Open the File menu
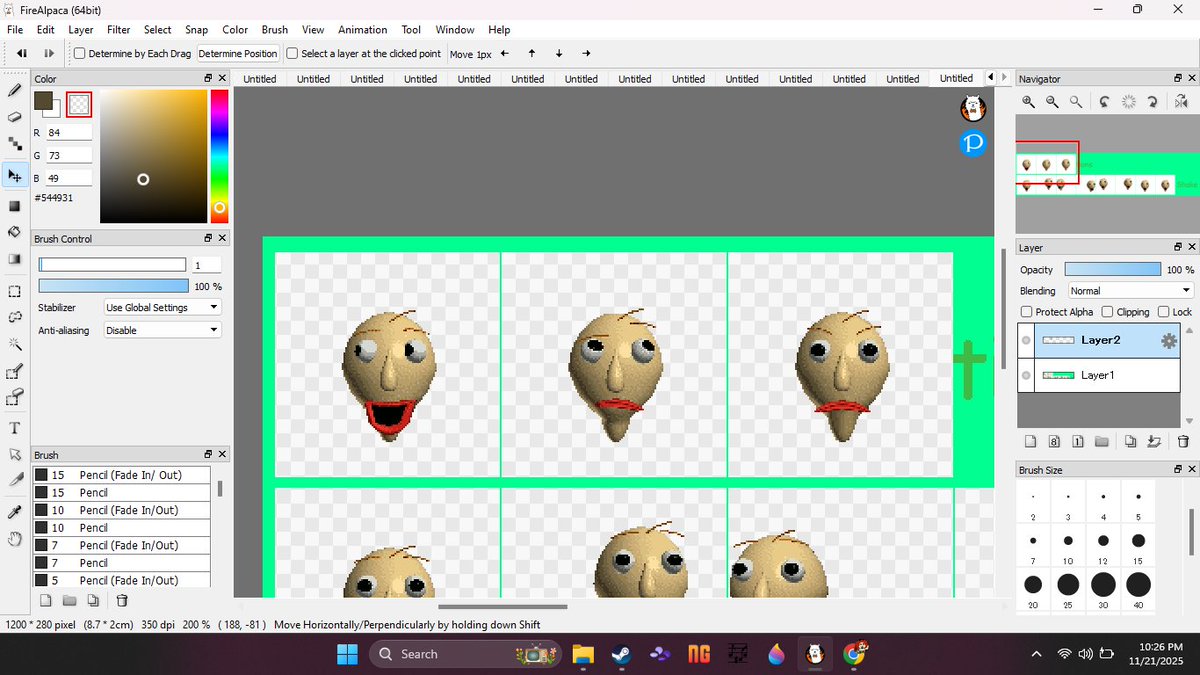 coord(15,30)
